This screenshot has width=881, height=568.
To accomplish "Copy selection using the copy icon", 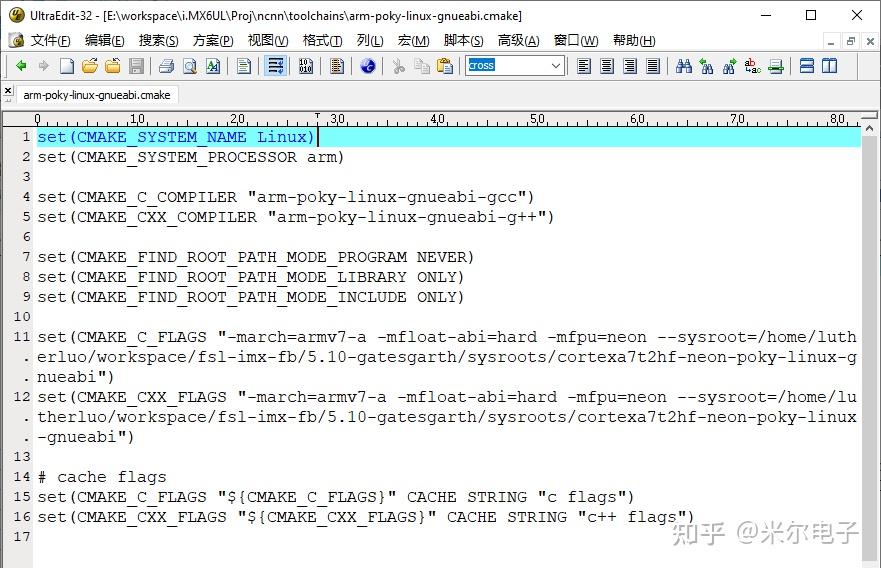I will point(422,66).
